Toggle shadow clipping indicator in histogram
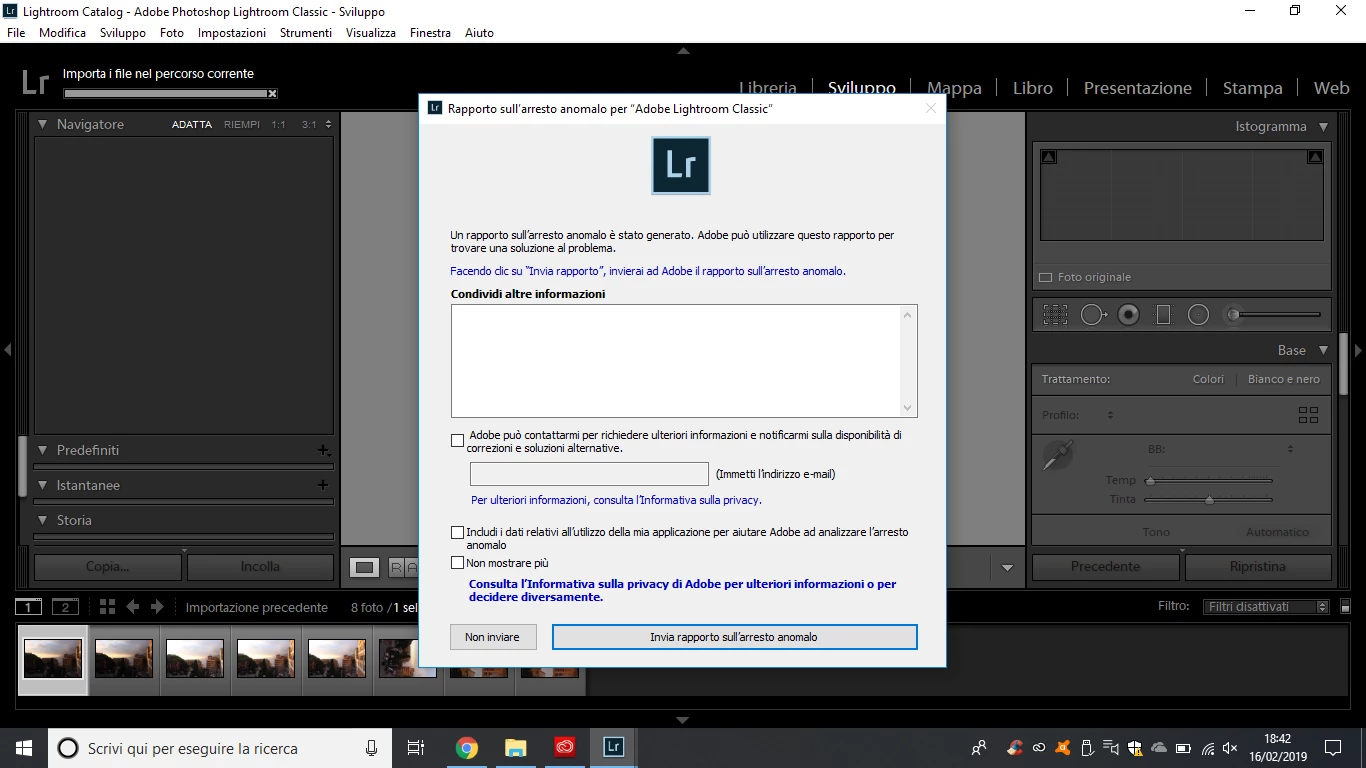This screenshot has height=768, width=1366. point(1048,157)
